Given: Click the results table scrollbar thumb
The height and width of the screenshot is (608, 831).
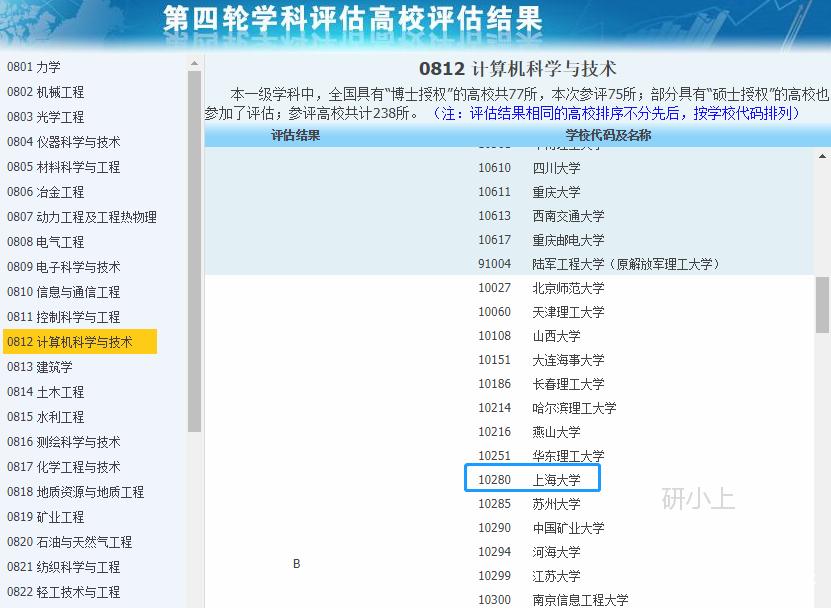Looking at the screenshot, I should [822, 304].
